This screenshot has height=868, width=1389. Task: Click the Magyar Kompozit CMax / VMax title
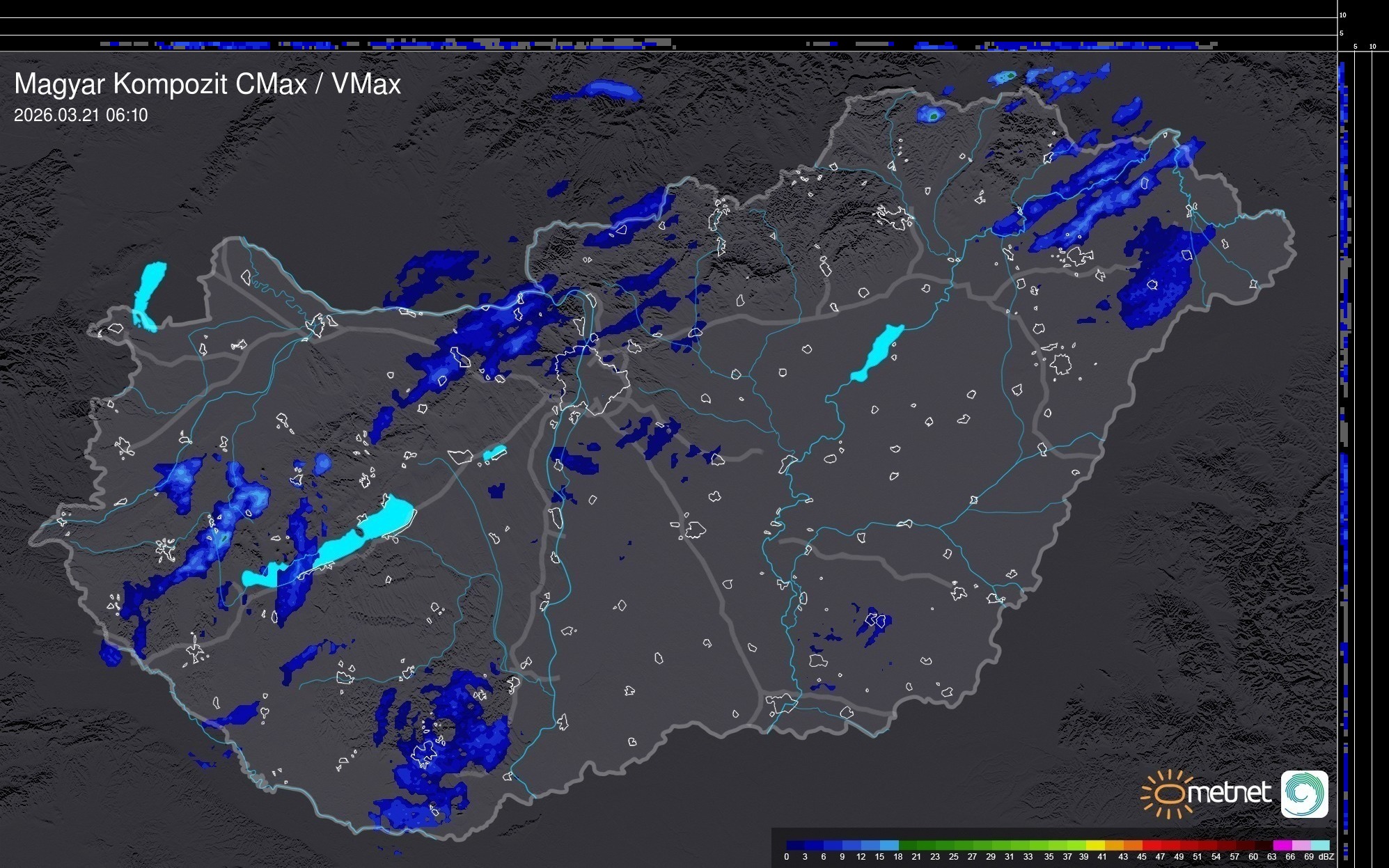[207, 84]
